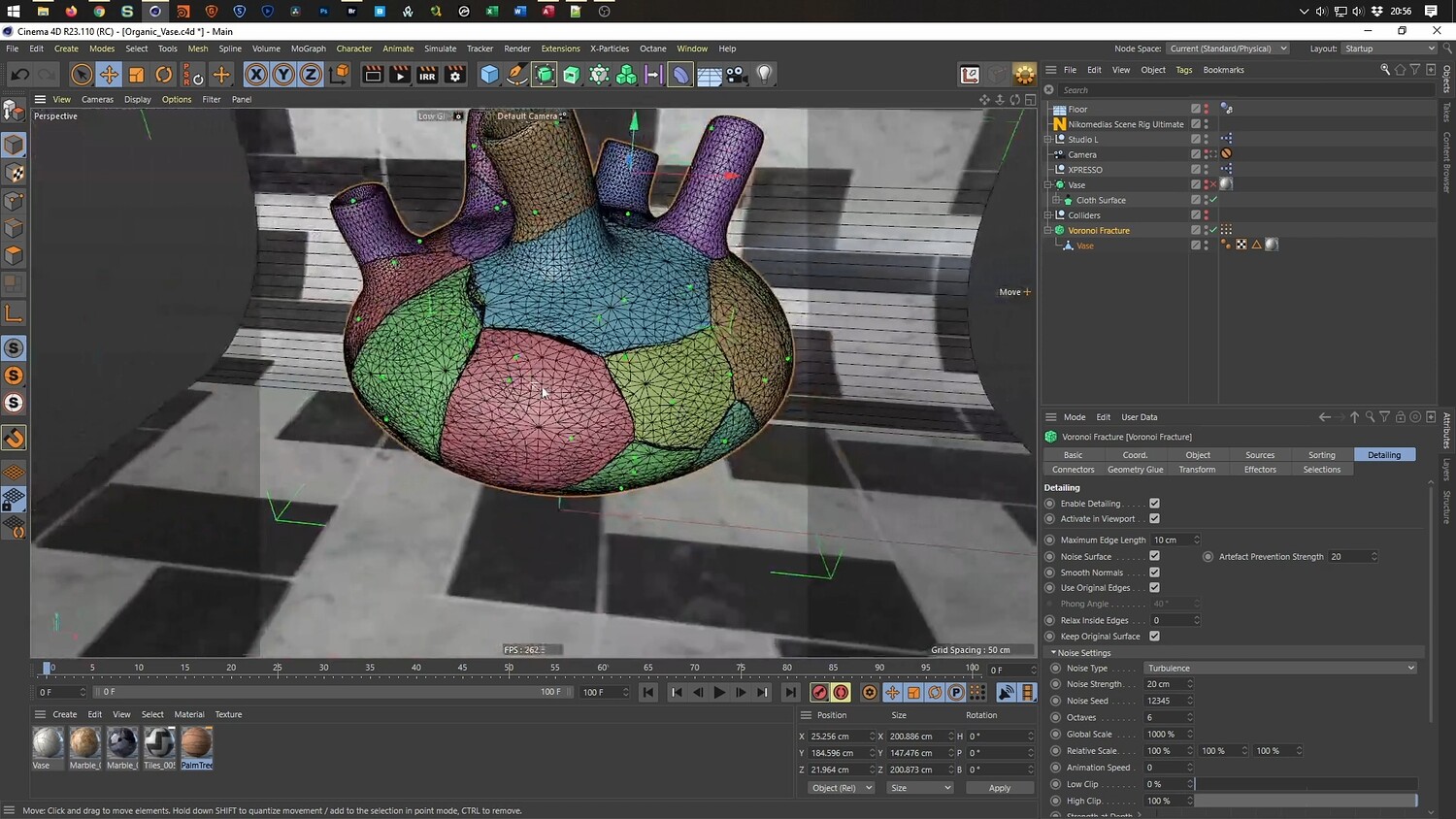Select the Rotate tool in top toolbar
The image size is (1456, 819).
pyautogui.click(x=164, y=75)
